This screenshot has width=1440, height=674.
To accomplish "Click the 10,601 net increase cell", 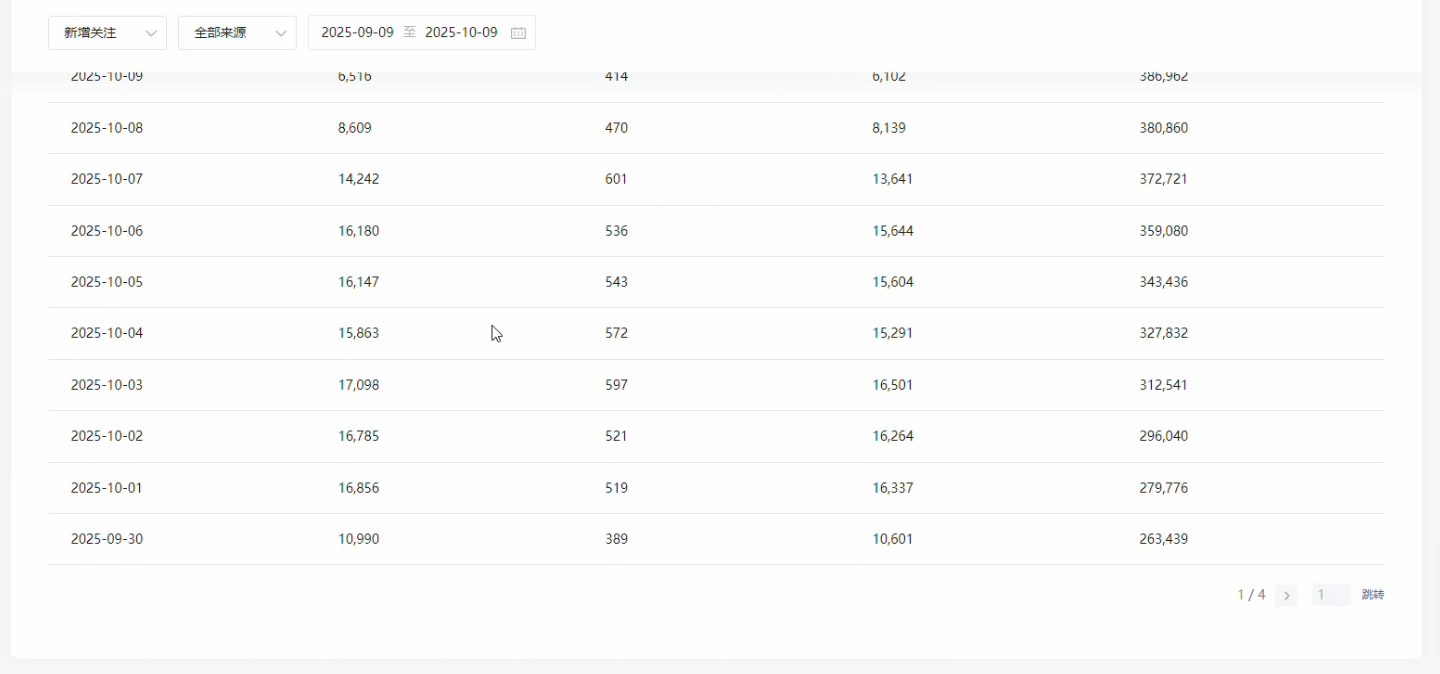I will [x=892, y=539].
